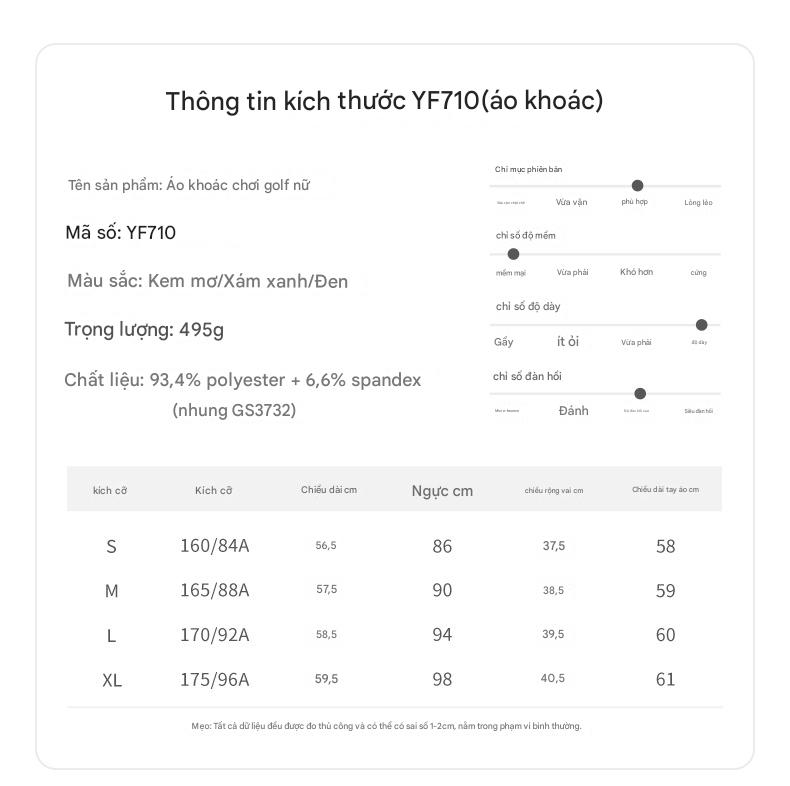Click the 165/88A size cell
The width and height of the screenshot is (790, 786).
pos(215,590)
